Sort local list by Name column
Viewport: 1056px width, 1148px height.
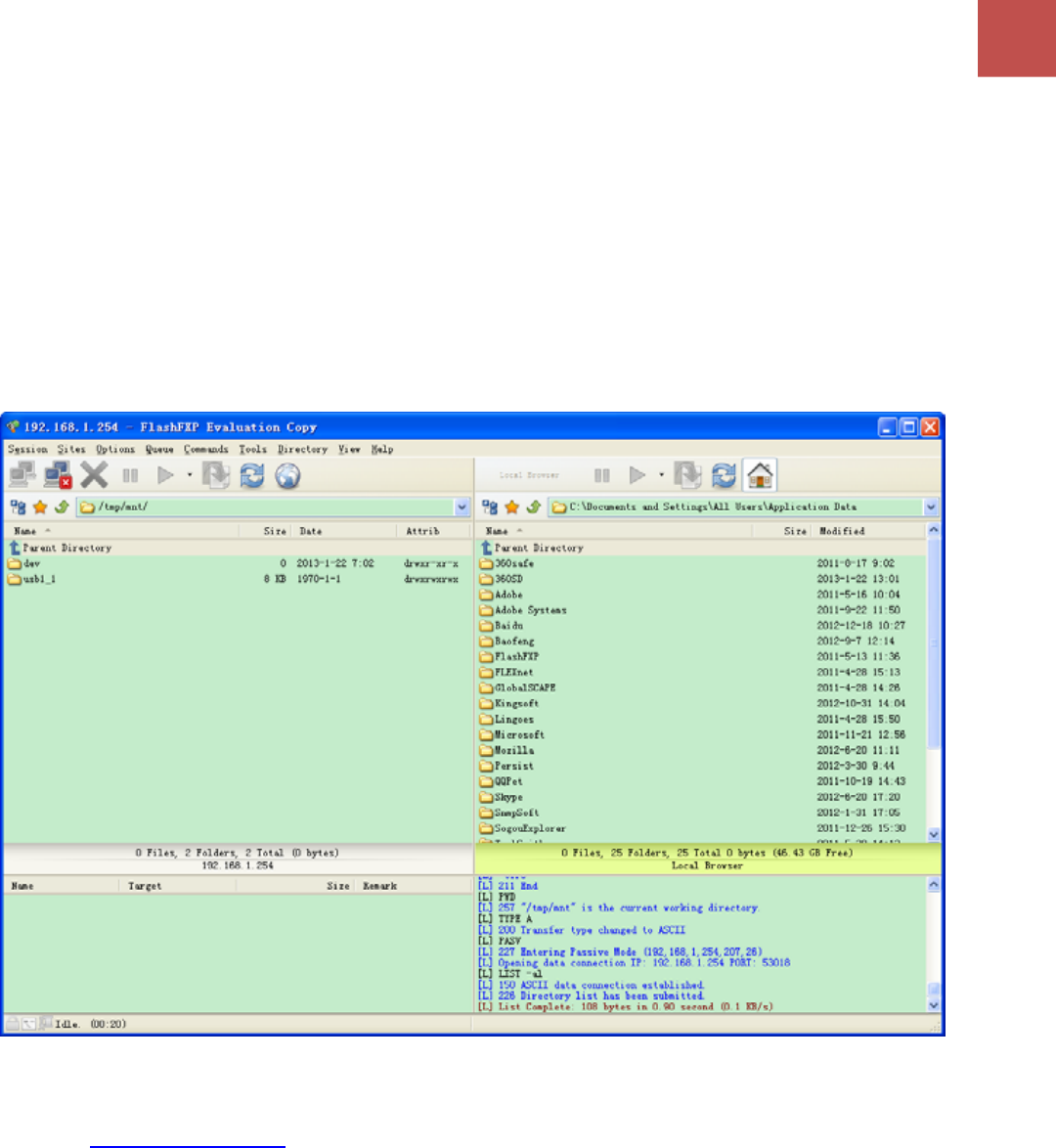(615, 531)
